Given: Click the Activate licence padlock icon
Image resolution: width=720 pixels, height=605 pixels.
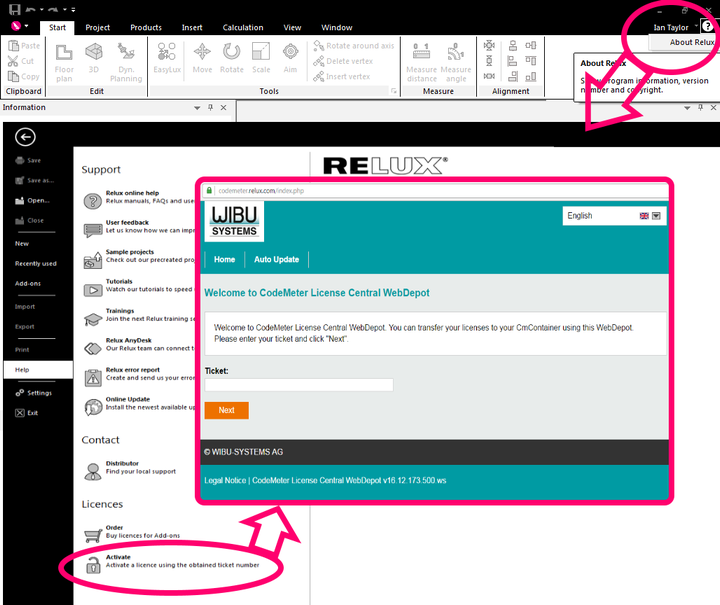Looking at the screenshot, I should (92, 565).
